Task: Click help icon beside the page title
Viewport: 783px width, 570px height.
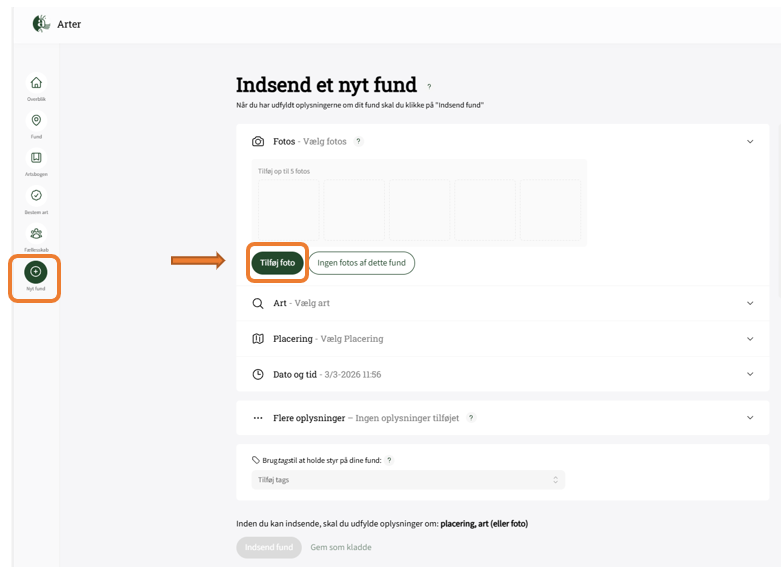Action: 430,87
